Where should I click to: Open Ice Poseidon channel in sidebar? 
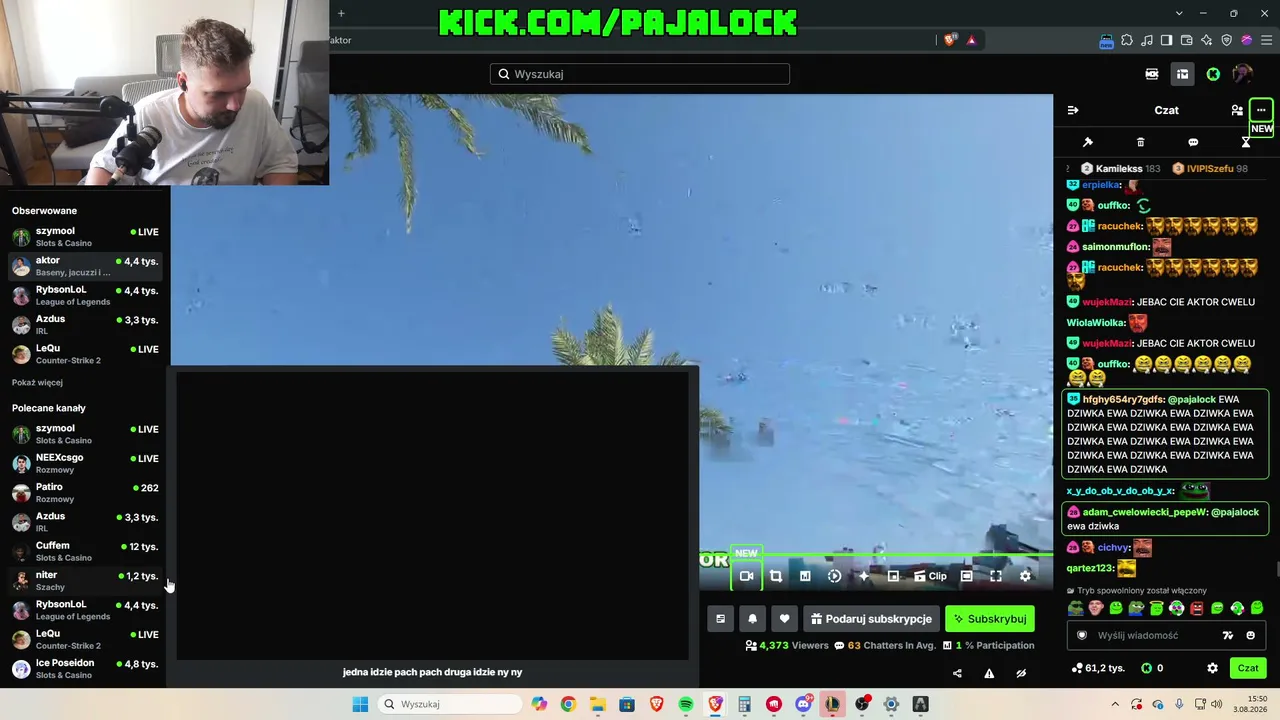pos(85,669)
